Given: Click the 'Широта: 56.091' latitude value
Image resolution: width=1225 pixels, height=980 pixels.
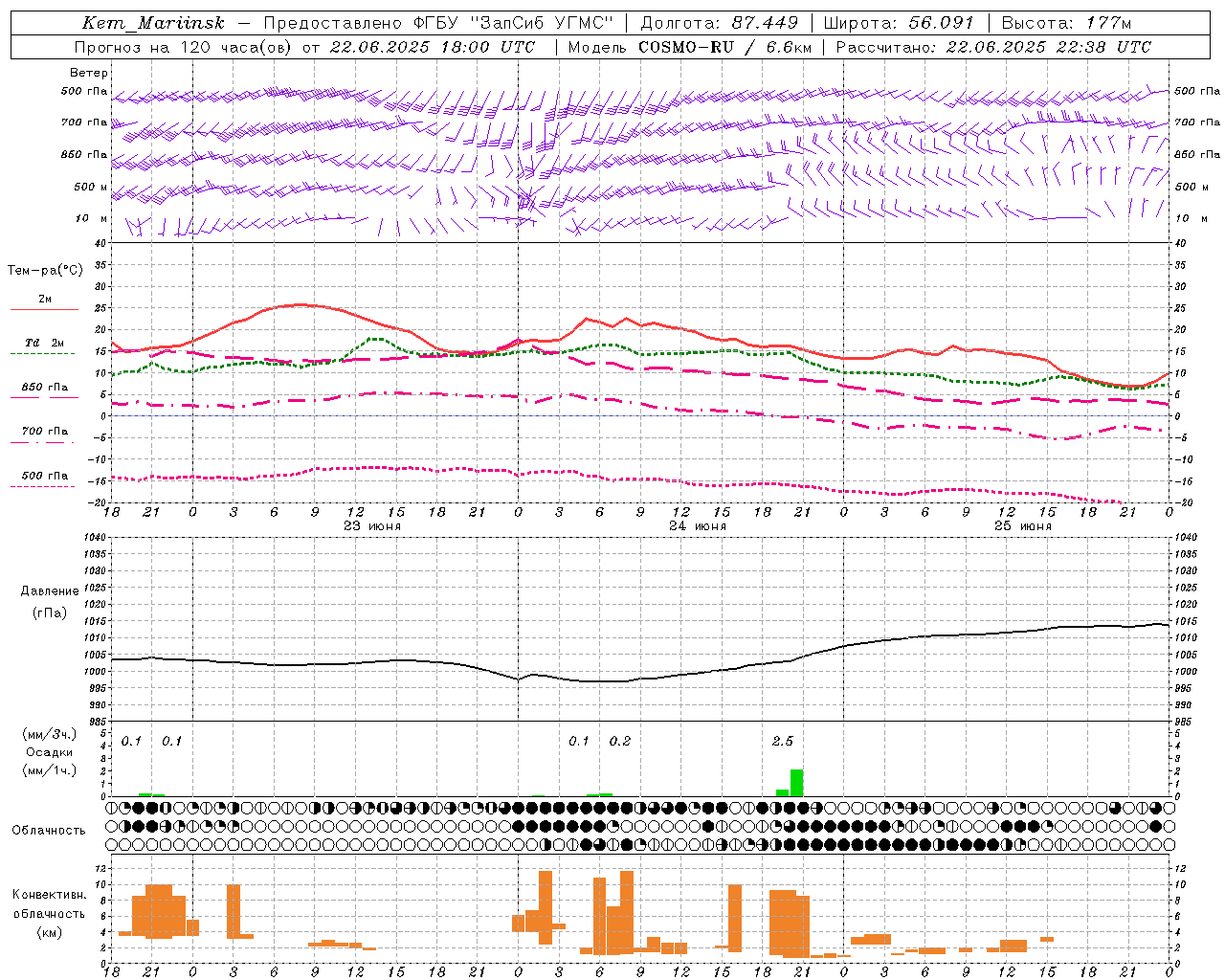Looking at the screenshot, I should tap(899, 23).
